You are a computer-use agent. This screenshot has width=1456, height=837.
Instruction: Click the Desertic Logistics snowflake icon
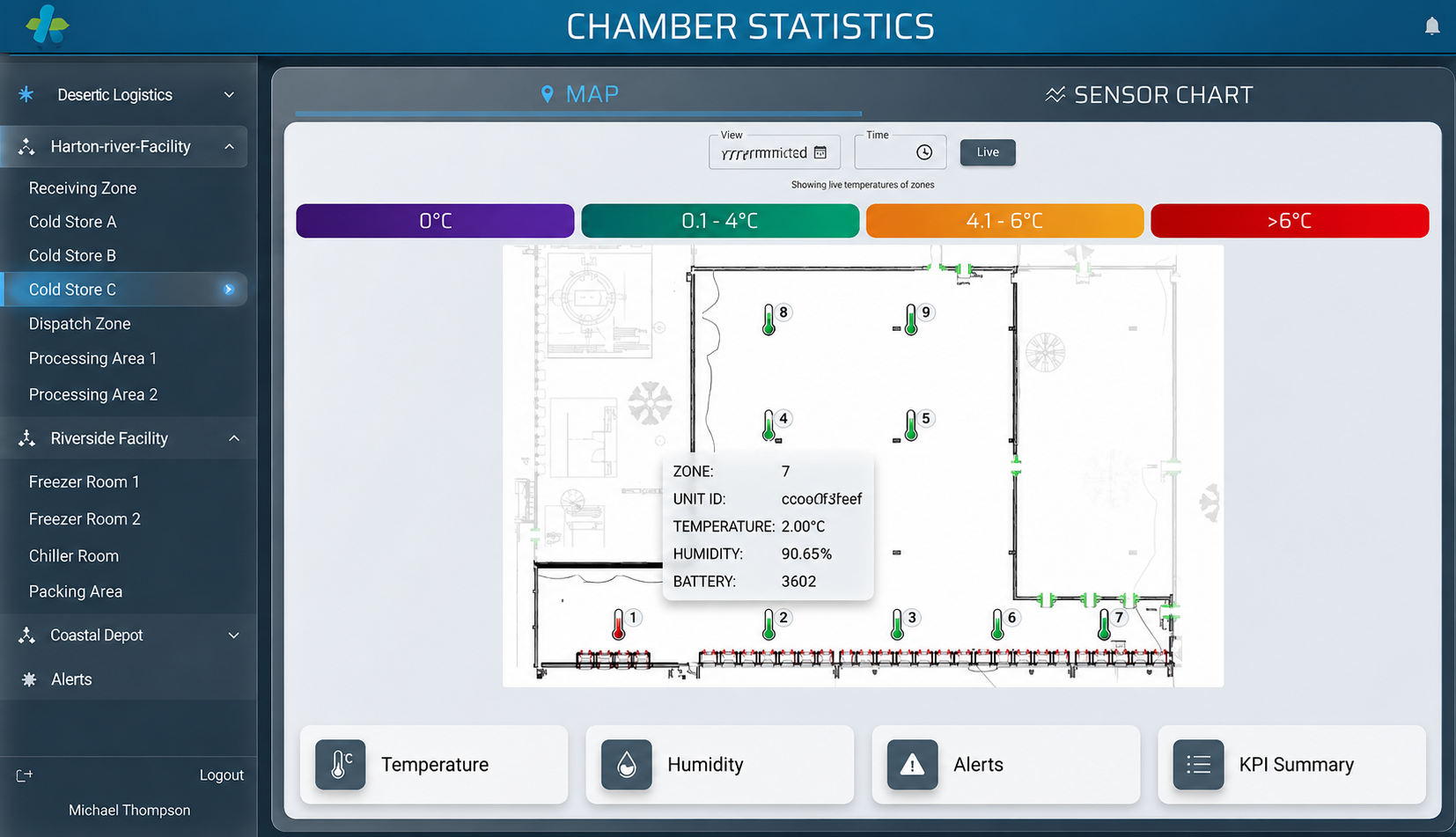(26, 94)
